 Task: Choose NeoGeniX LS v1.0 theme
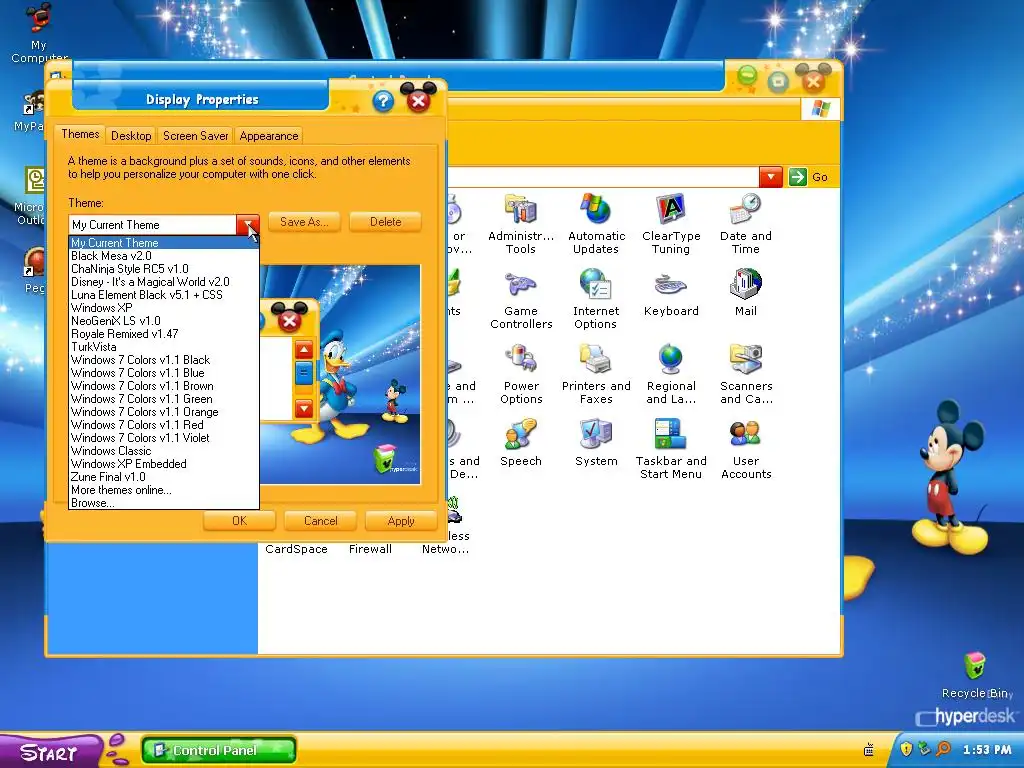[x=164, y=321]
